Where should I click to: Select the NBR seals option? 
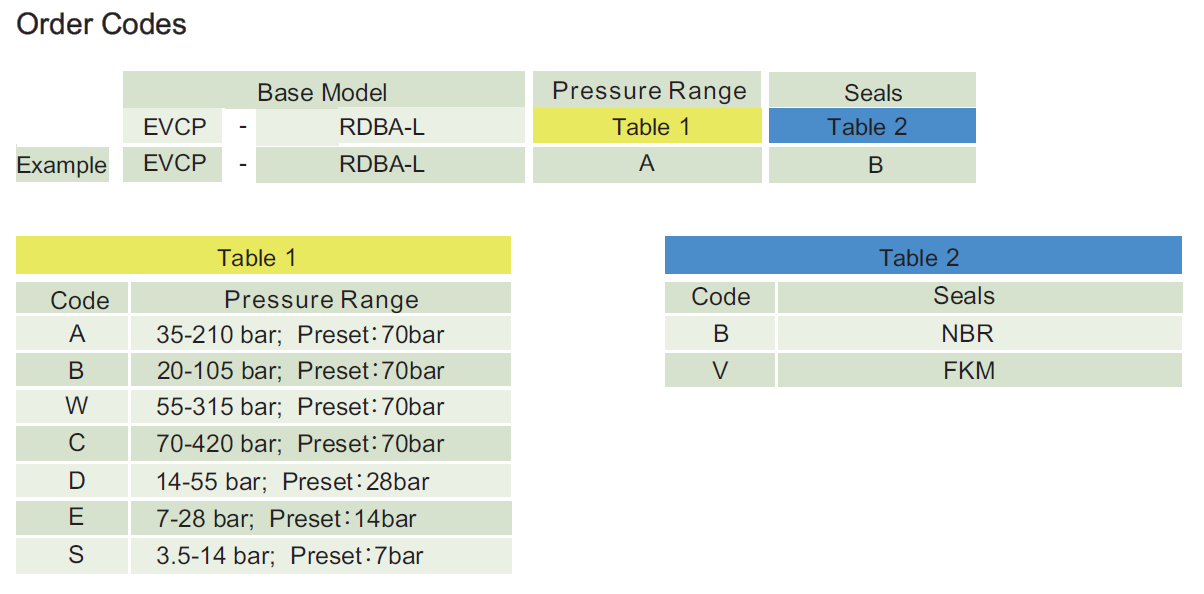click(967, 333)
